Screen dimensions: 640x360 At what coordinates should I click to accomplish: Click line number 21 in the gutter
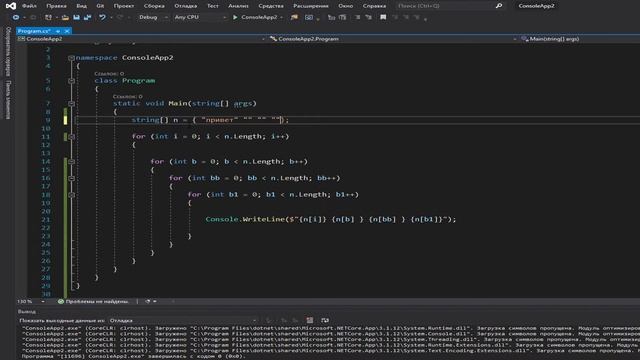pyautogui.click(x=46, y=220)
